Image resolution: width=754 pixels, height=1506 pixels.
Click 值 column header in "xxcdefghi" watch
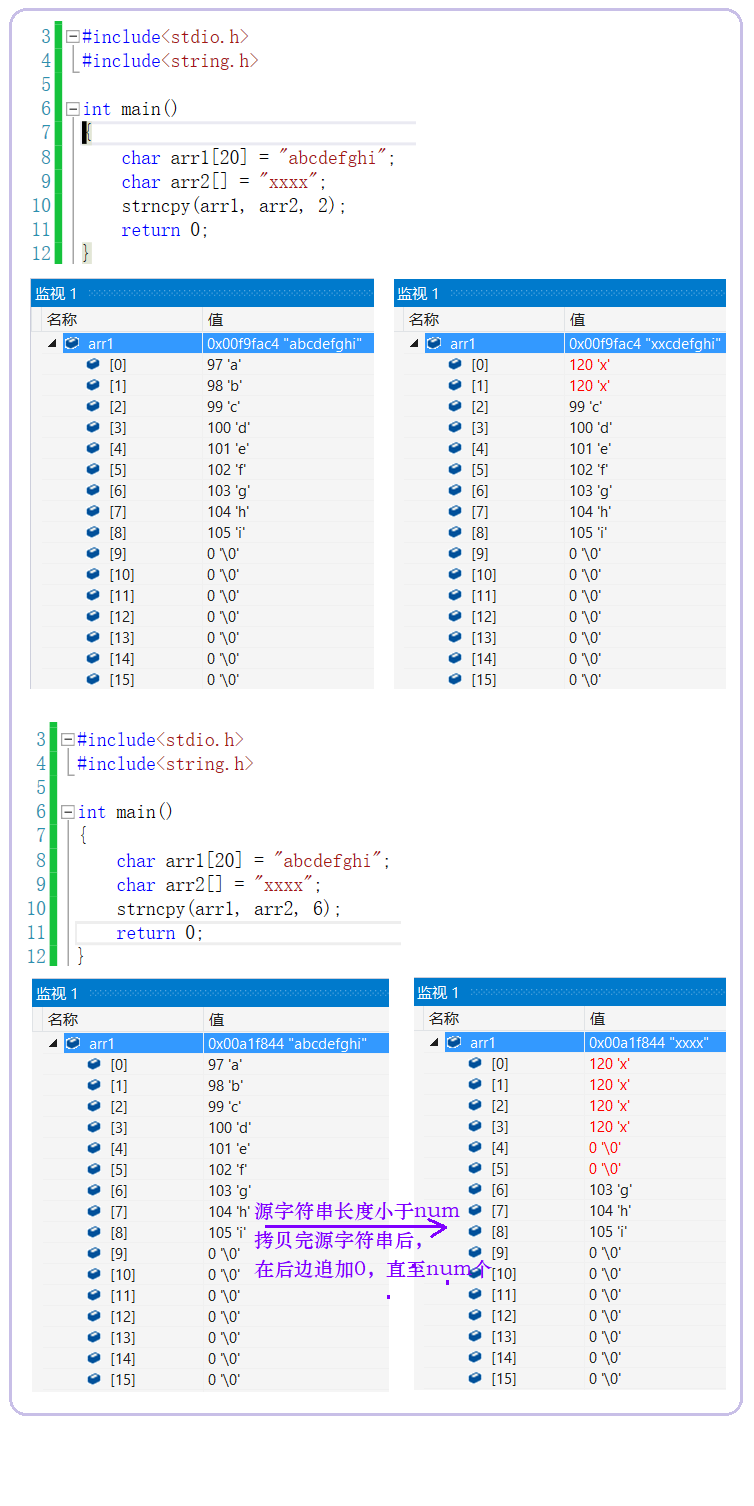tap(577, 319)
